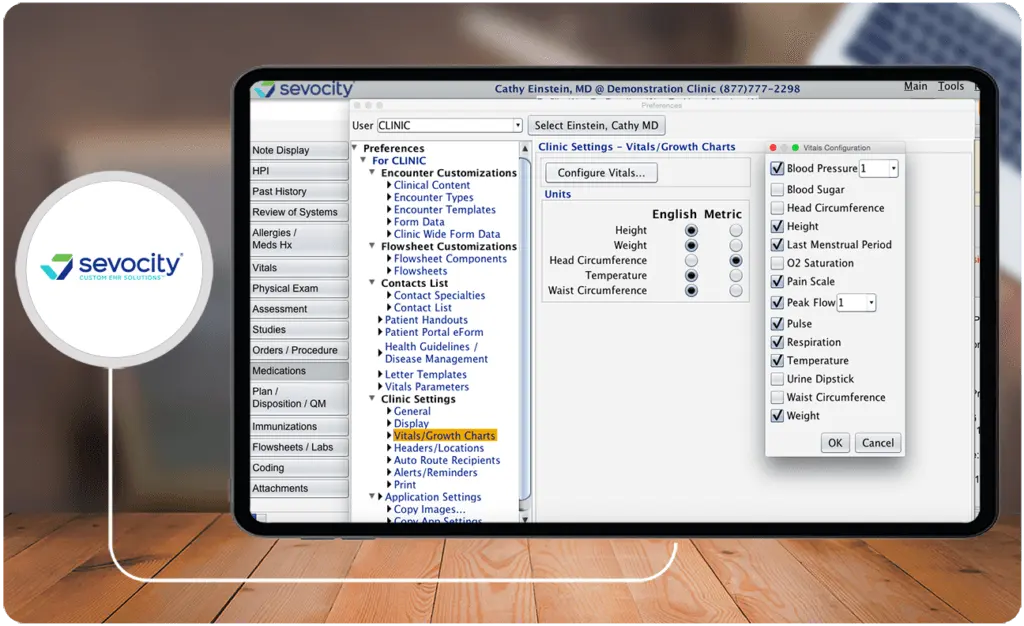Collapse the For CLINIC tree node
Image resolution: width=1024 pixels, height=626 pixels.
coord(363,160)
